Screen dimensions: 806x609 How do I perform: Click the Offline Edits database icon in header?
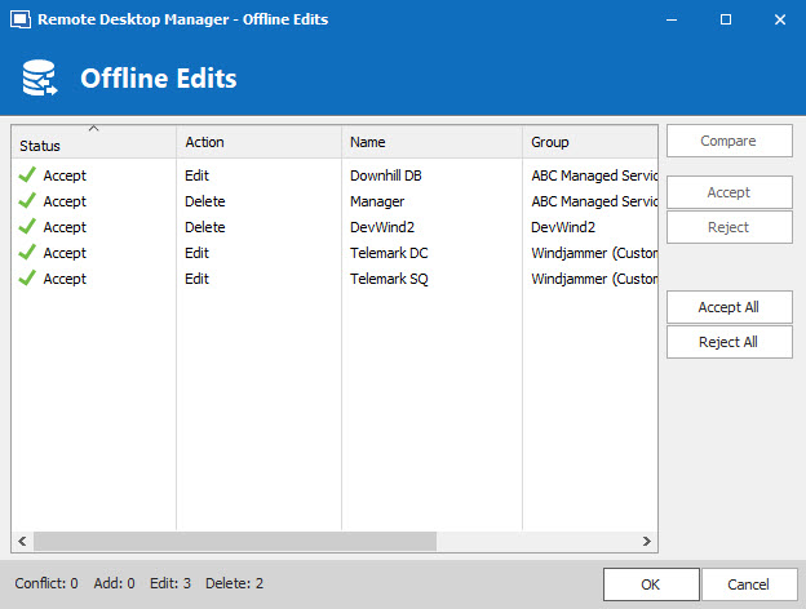39,78
